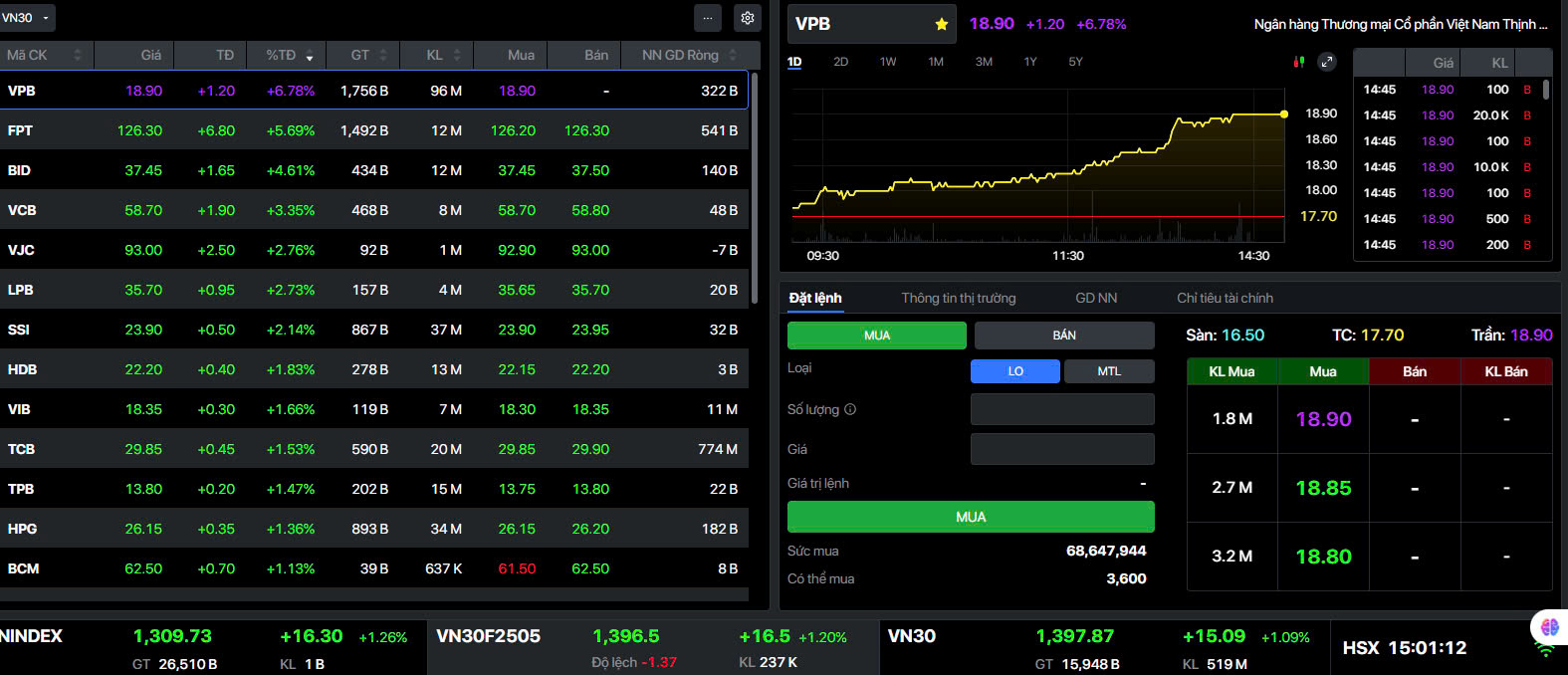Select the BÁN sell side toggle
Viewport: 1568px width, 675px height.
pyautogui.click(x=1064, y=336)
